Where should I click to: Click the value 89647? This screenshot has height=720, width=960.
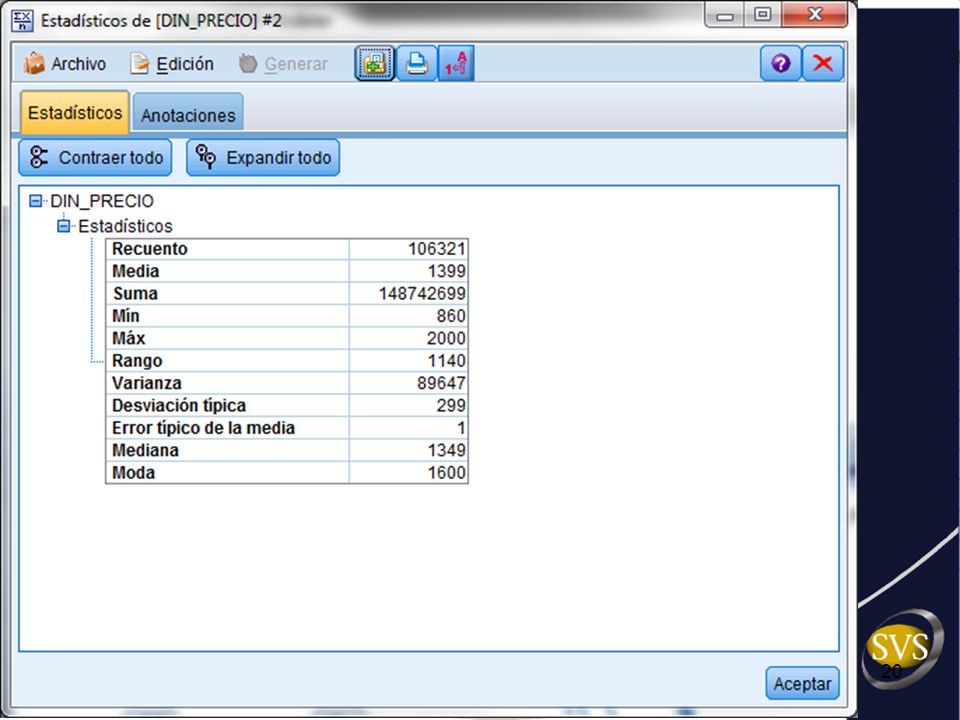[441, 383]
